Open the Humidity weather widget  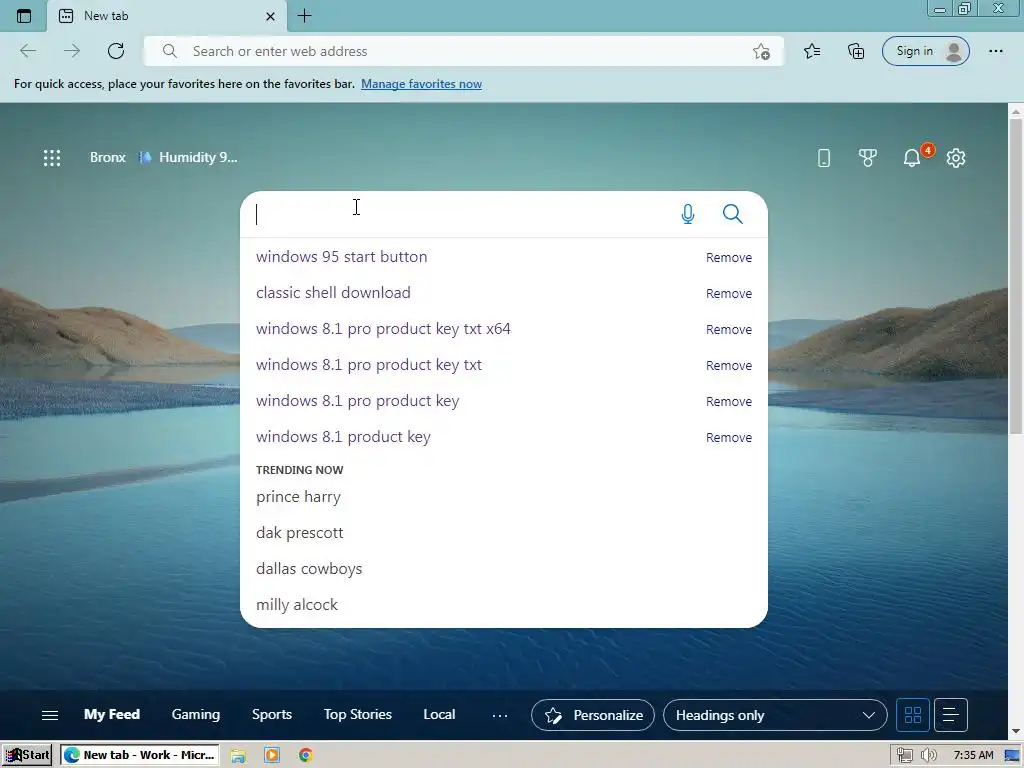pos(188,157)
